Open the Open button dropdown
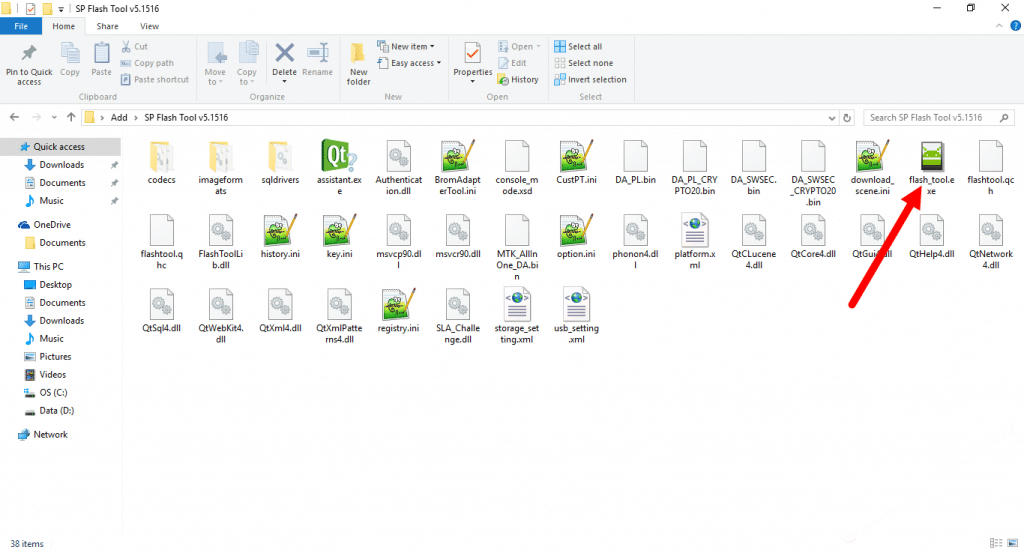This screenshot has width=1024, height=553. pyautogui.click(x=538, y=46)
